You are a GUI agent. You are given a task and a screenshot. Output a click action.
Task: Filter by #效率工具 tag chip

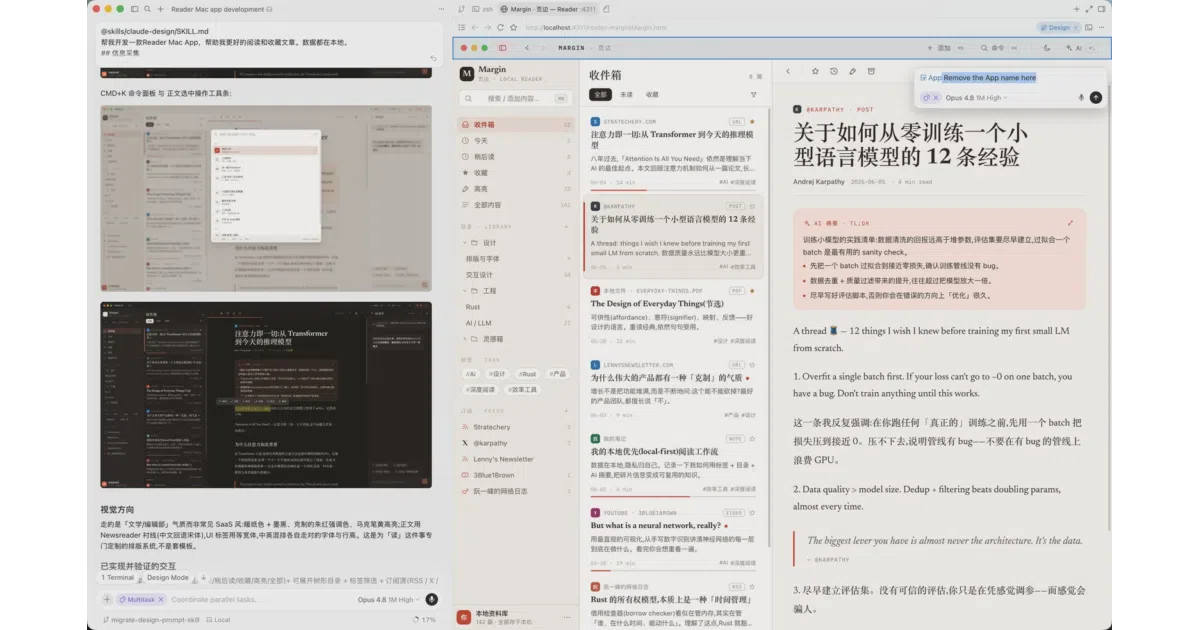click(521, 389)
